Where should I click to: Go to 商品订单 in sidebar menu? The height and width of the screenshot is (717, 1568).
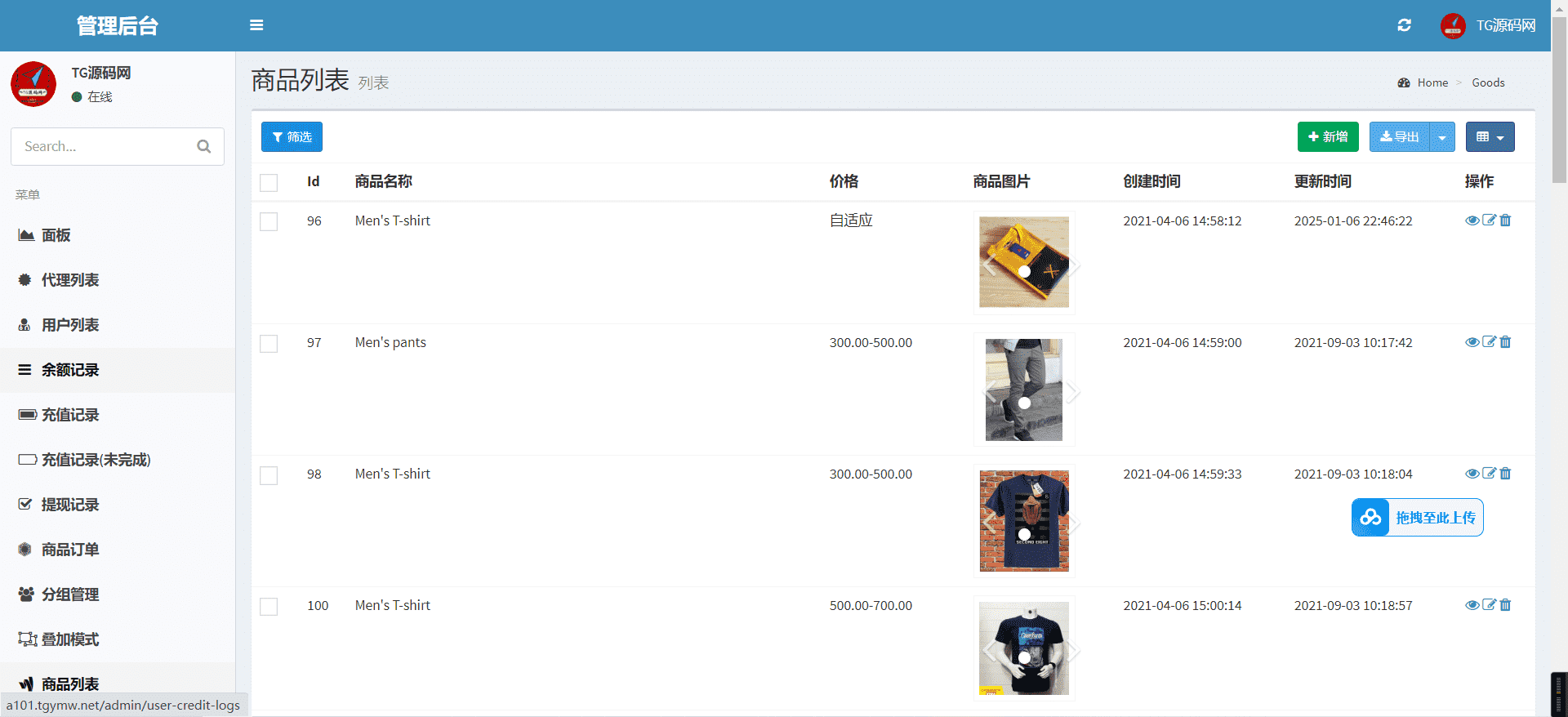[70, 550]
